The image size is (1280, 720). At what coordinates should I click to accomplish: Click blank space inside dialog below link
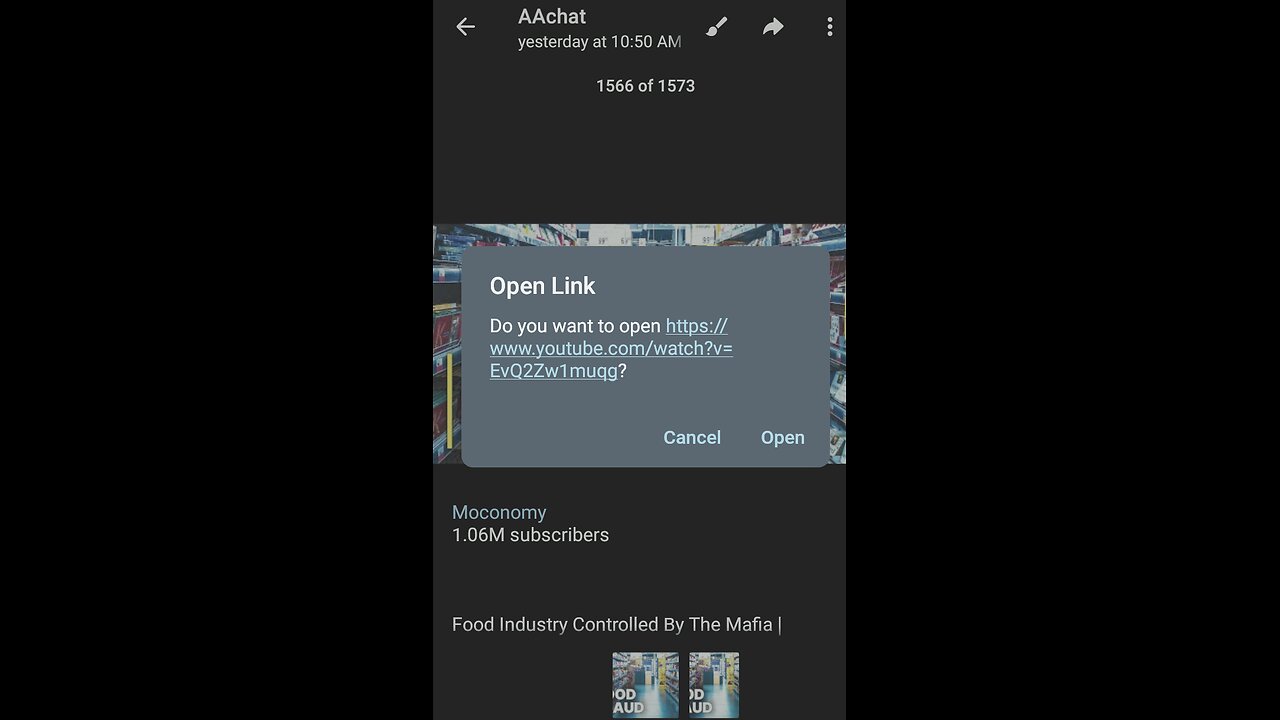645,402
